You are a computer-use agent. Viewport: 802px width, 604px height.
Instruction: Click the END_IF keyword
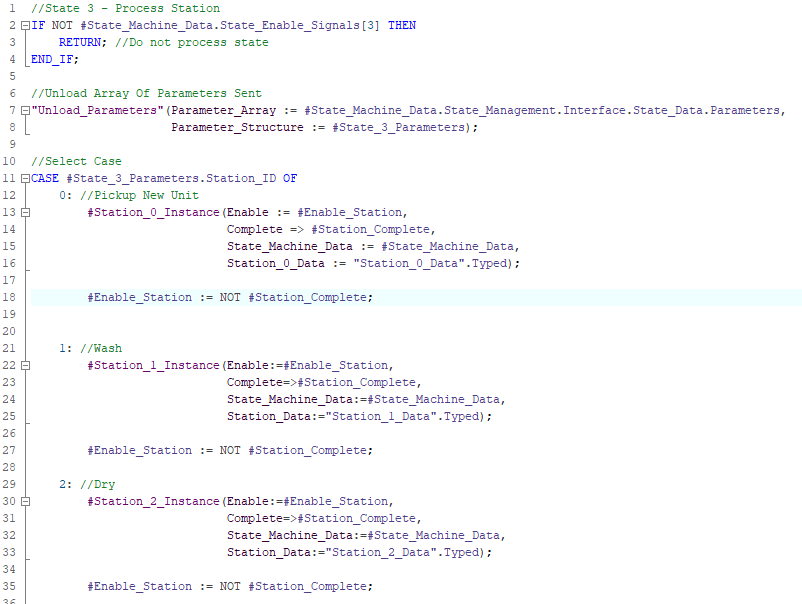54,59
